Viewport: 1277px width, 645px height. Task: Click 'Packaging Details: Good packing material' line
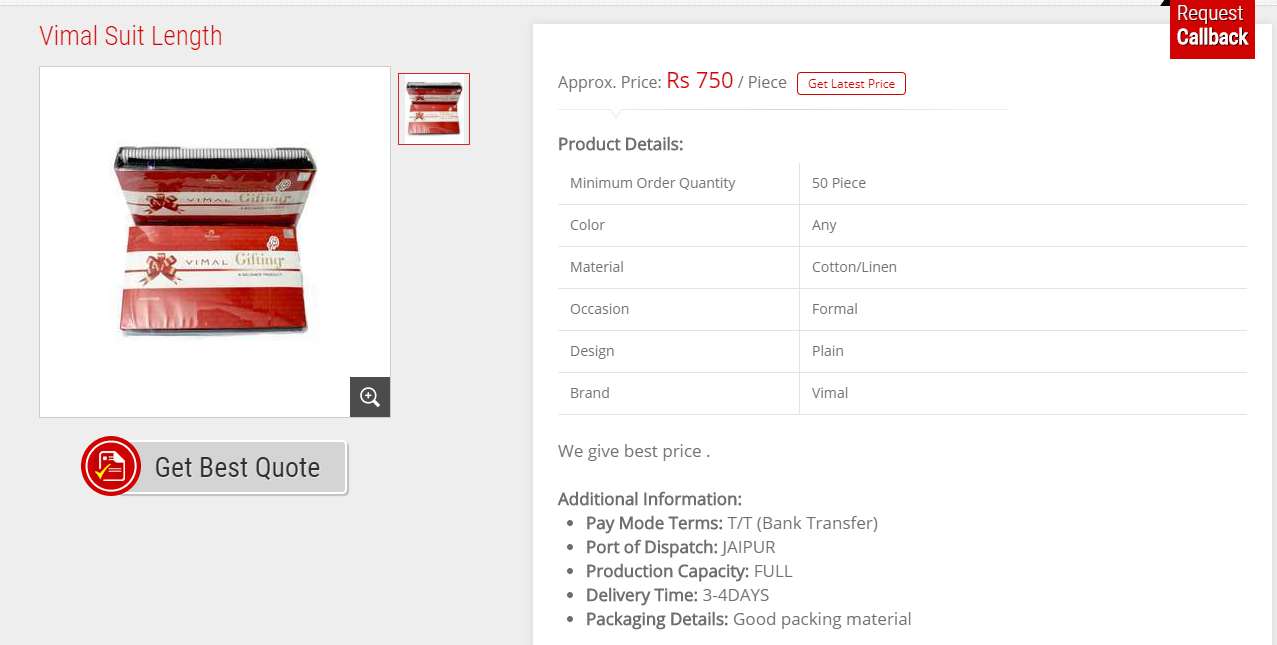(749, 619)
